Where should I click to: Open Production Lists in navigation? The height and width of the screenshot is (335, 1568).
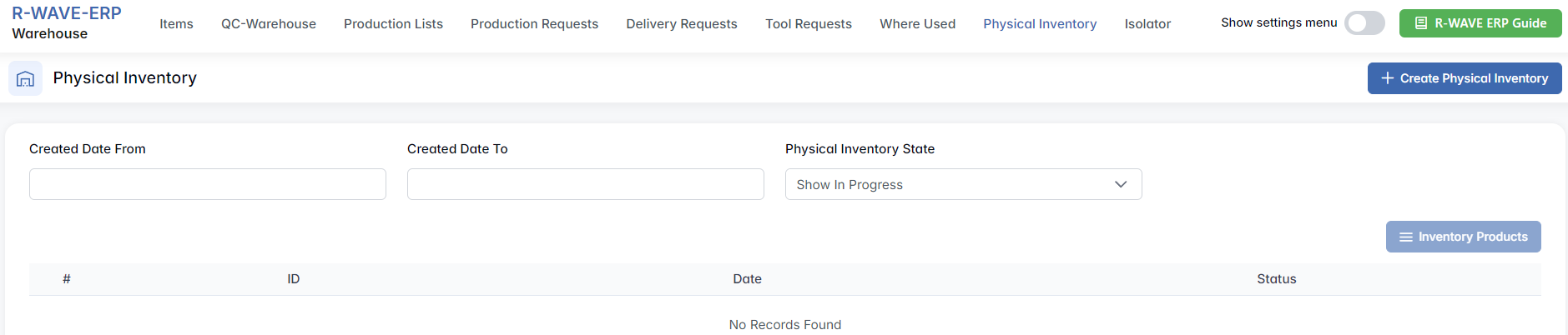[x=393, y=24]
